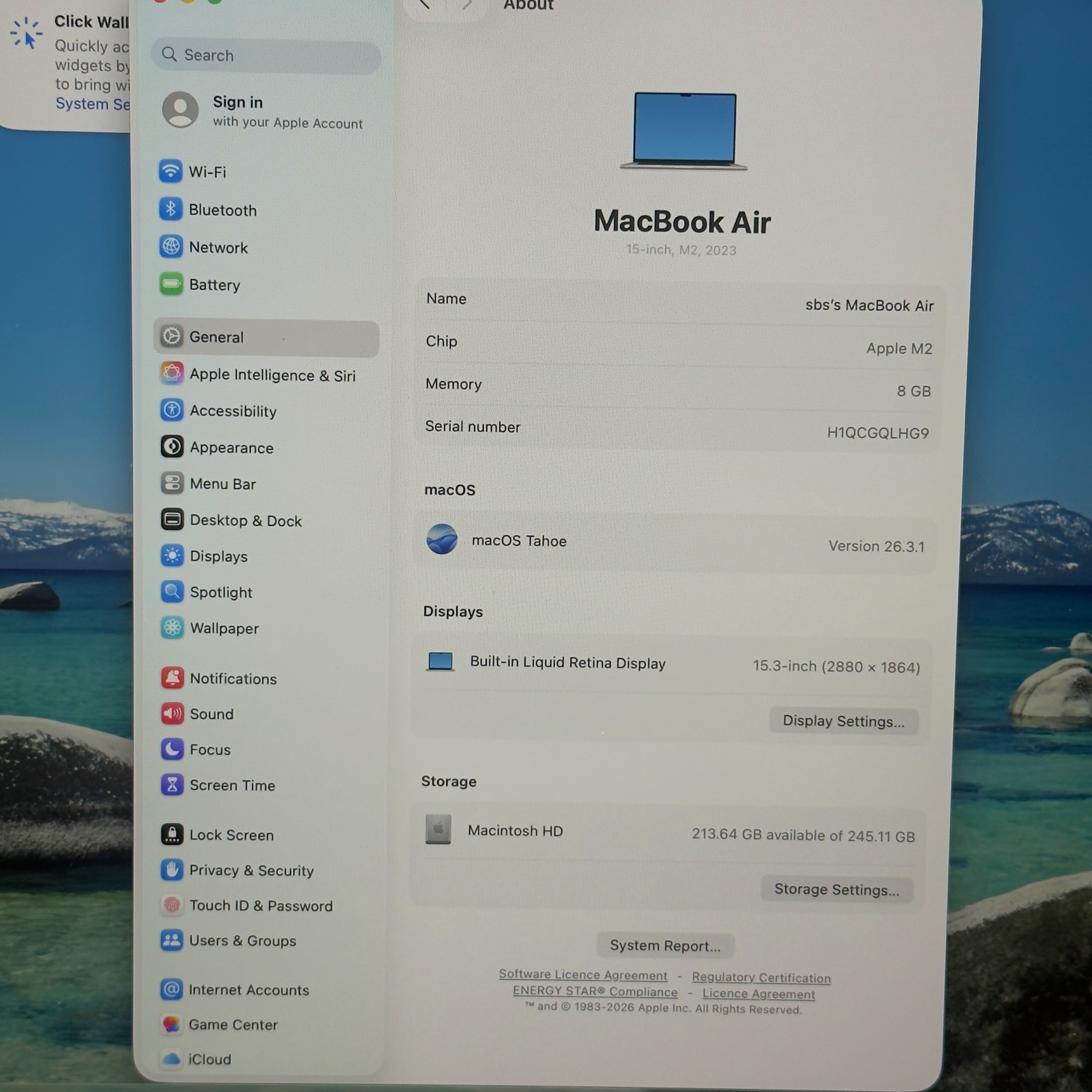The width and height of the screenshot is (1092, 1092).
Task: Open the Focus settings pane
Action: (266, 750)
